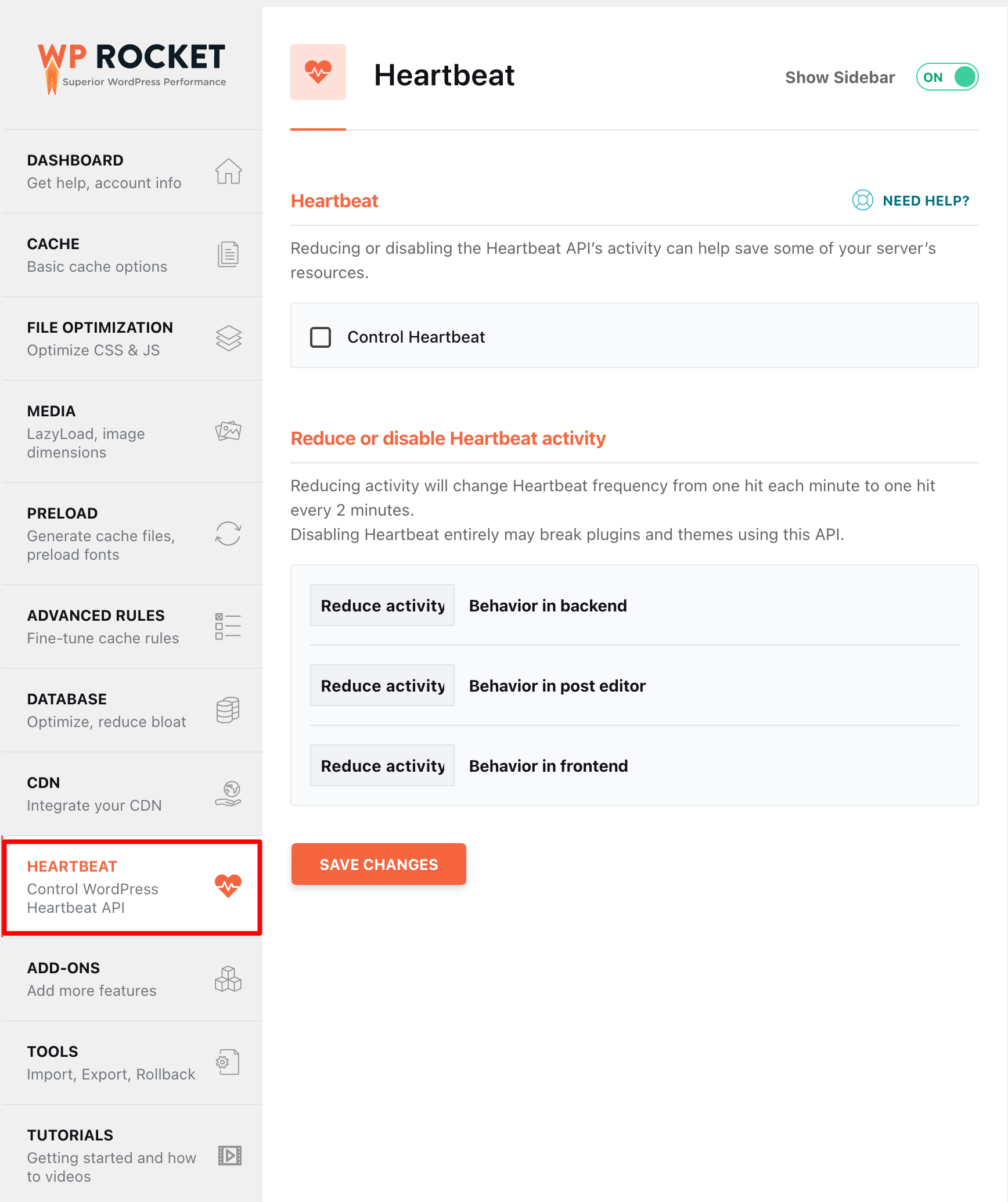The width and height of the screenshot is (1008, 1202).
Task: Click the Control Heartbeat label text
Action: coord(416,337)
